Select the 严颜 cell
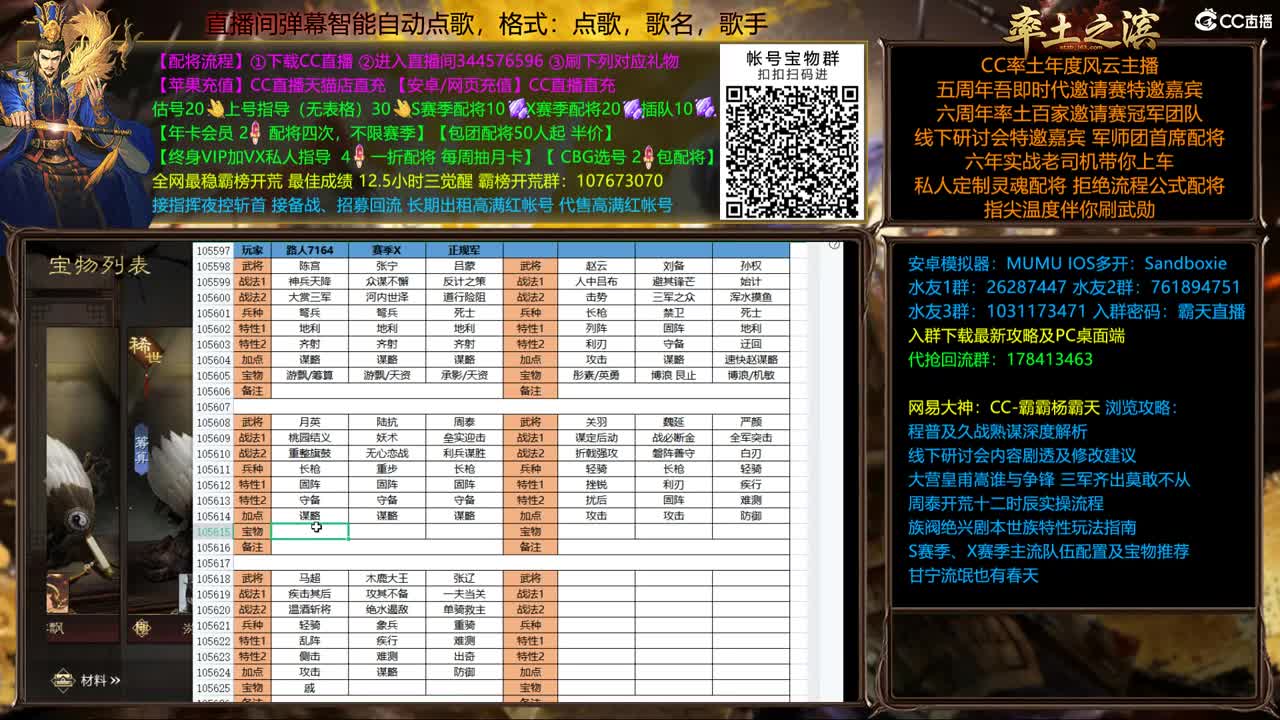 point(751,422)
